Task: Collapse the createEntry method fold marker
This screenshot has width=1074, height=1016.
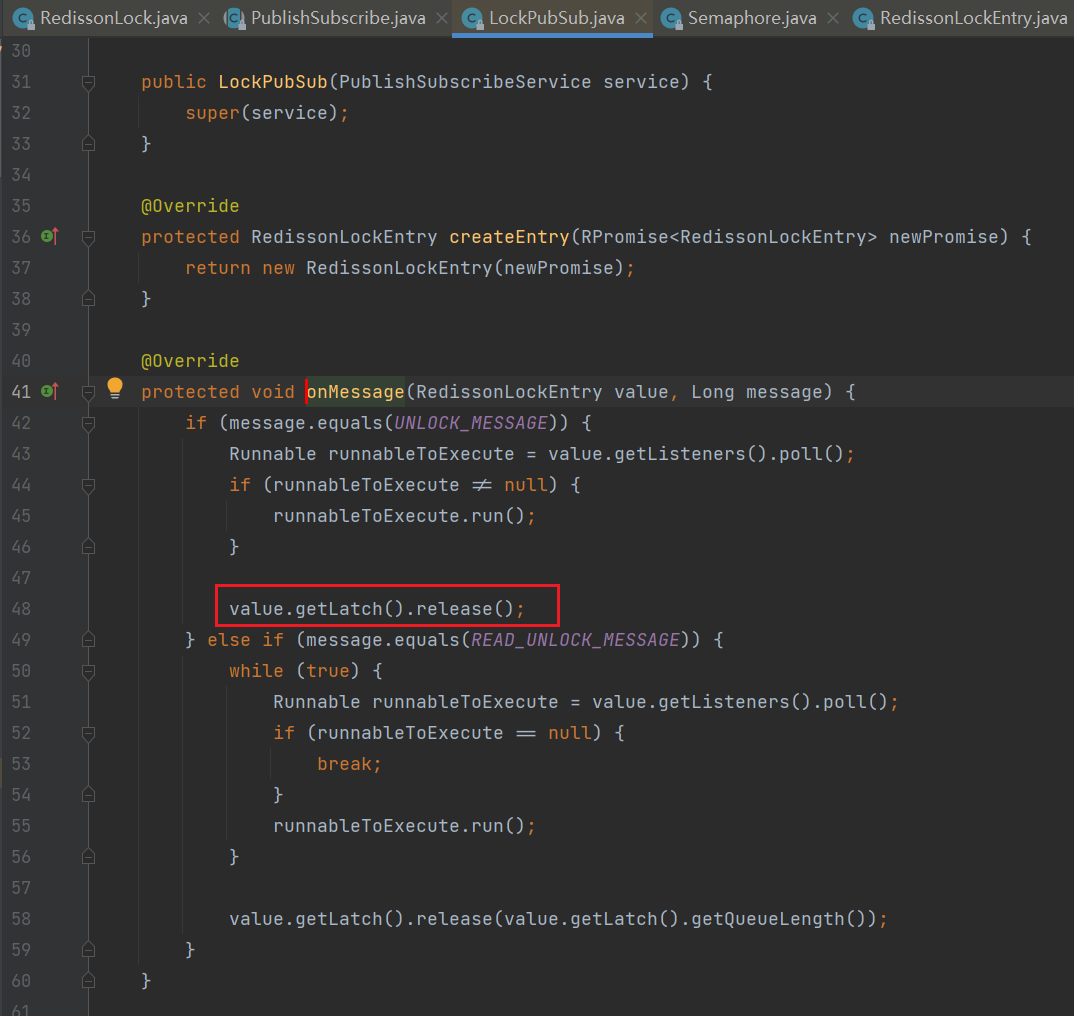Action: point(88,237)
